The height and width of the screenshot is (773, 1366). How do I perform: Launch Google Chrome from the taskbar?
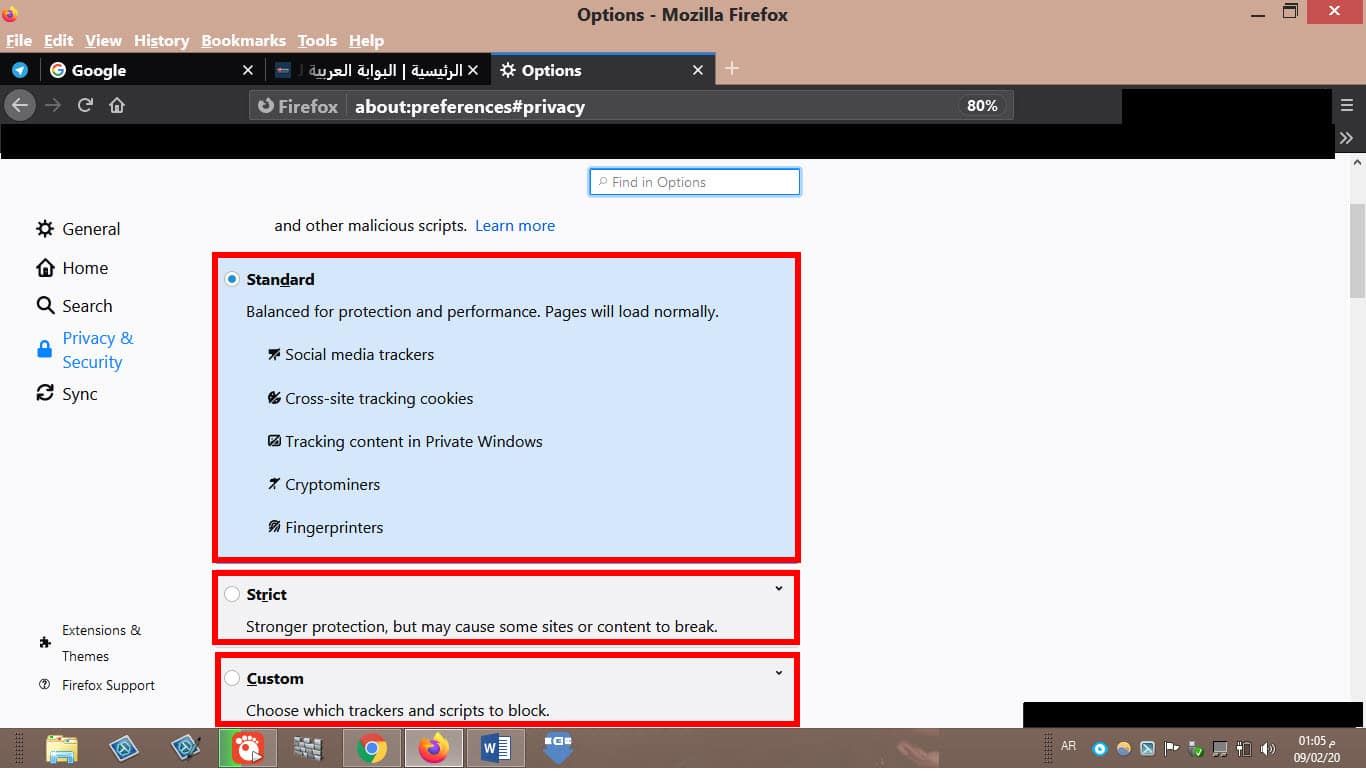[372, 749]
